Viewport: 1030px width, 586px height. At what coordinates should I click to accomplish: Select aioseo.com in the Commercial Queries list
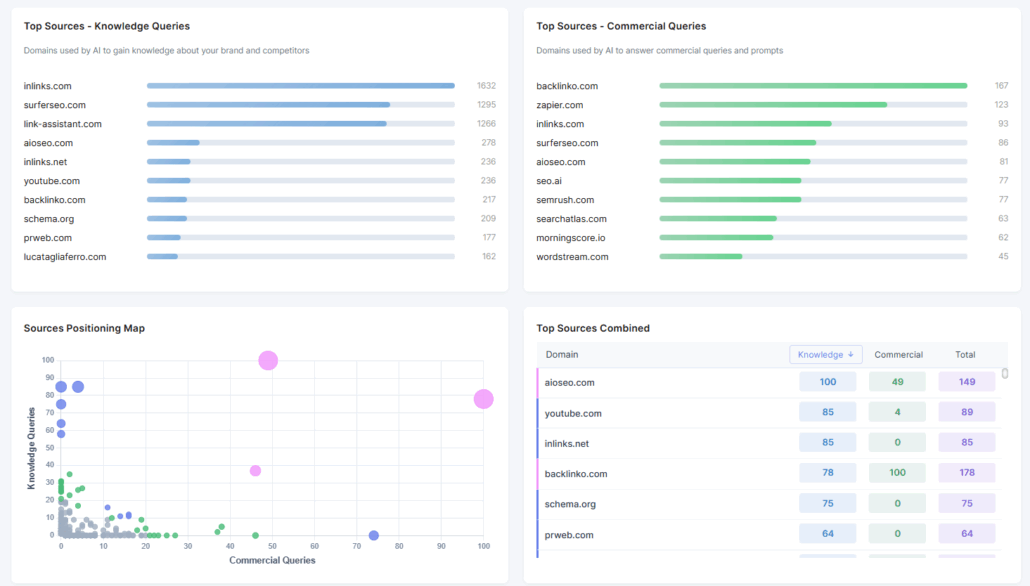(560, 162)
